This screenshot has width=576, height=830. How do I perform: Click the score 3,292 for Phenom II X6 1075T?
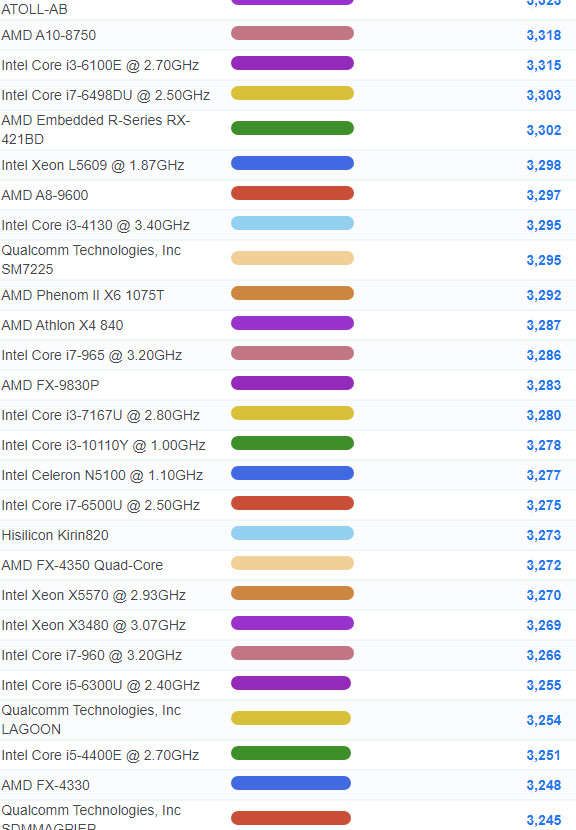(544, 295)
